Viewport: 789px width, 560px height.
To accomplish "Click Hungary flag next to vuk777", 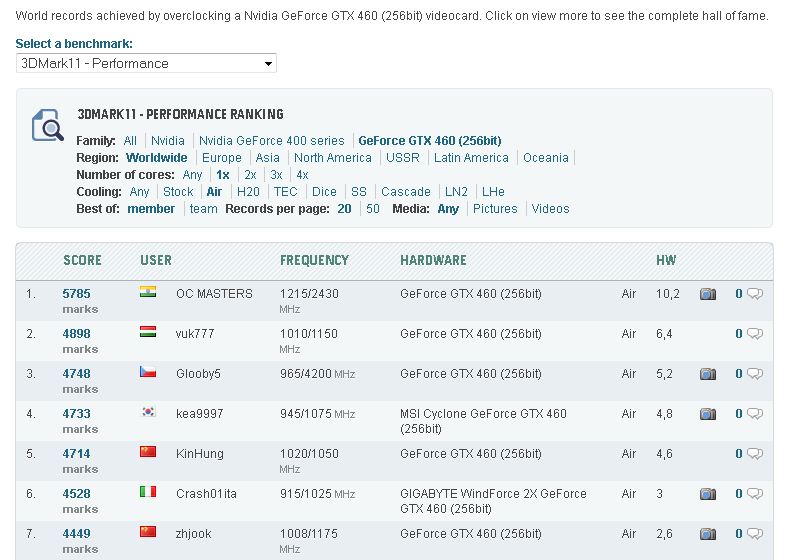I will pyautogui.click(x=148, y=332).
